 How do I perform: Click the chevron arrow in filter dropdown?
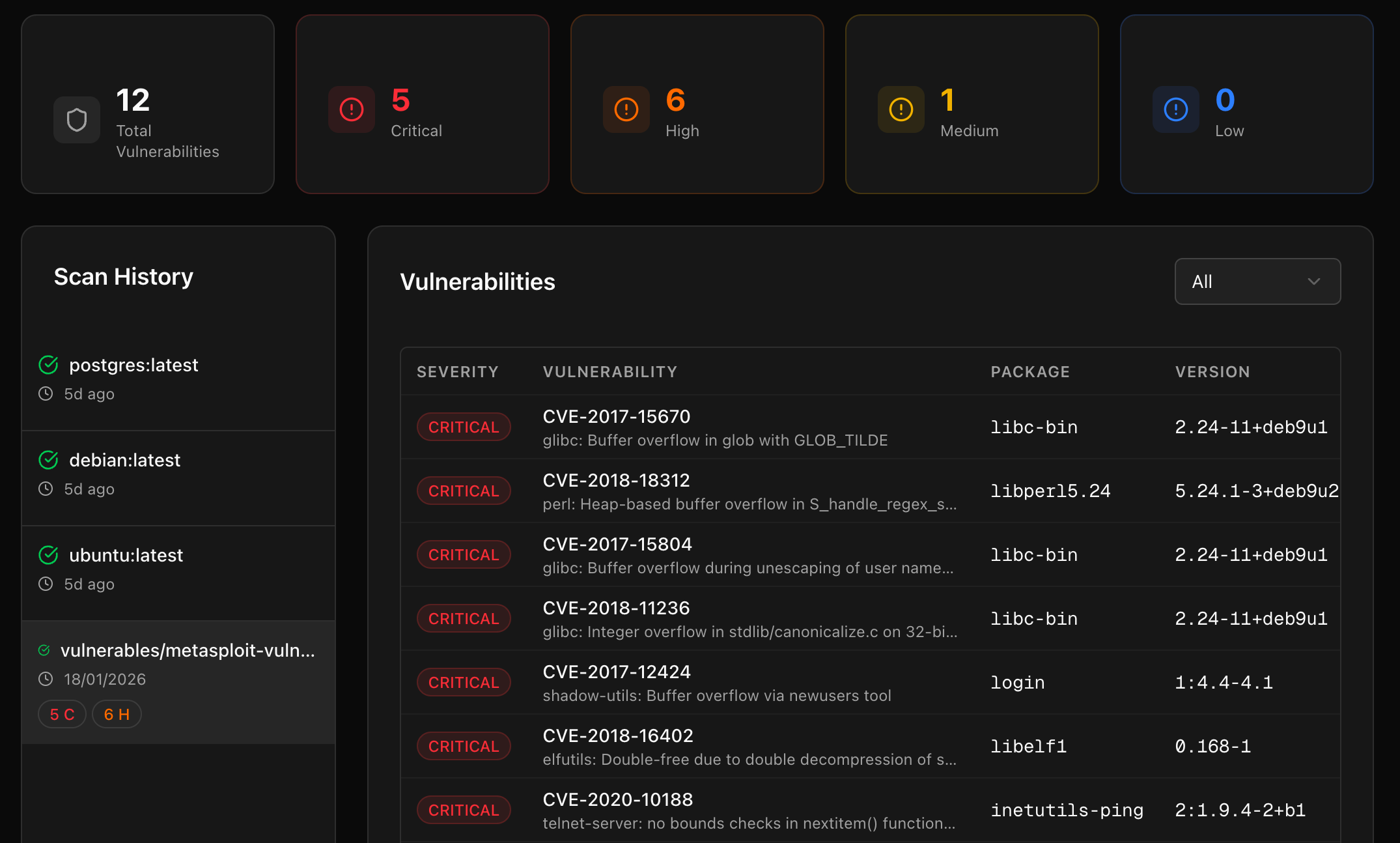1313,281
